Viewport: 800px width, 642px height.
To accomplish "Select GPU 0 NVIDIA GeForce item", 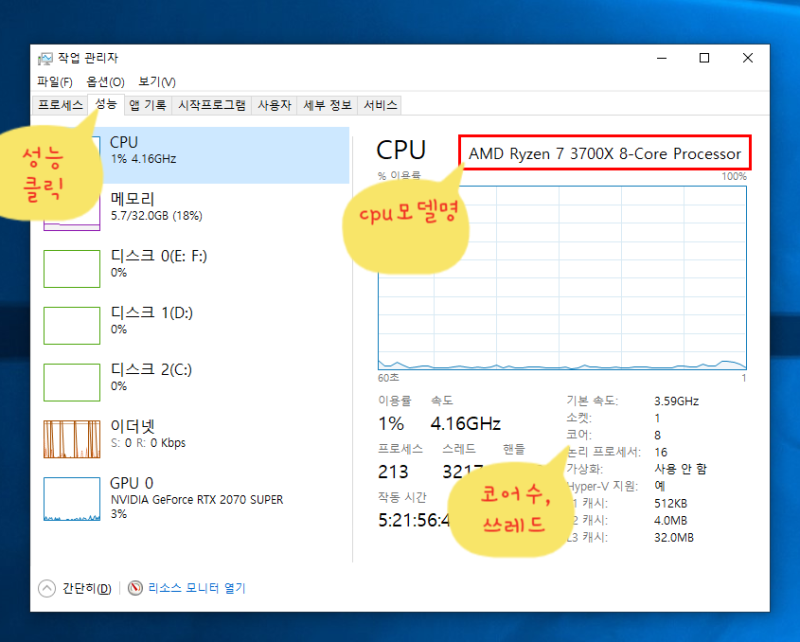I will (196, 498).
